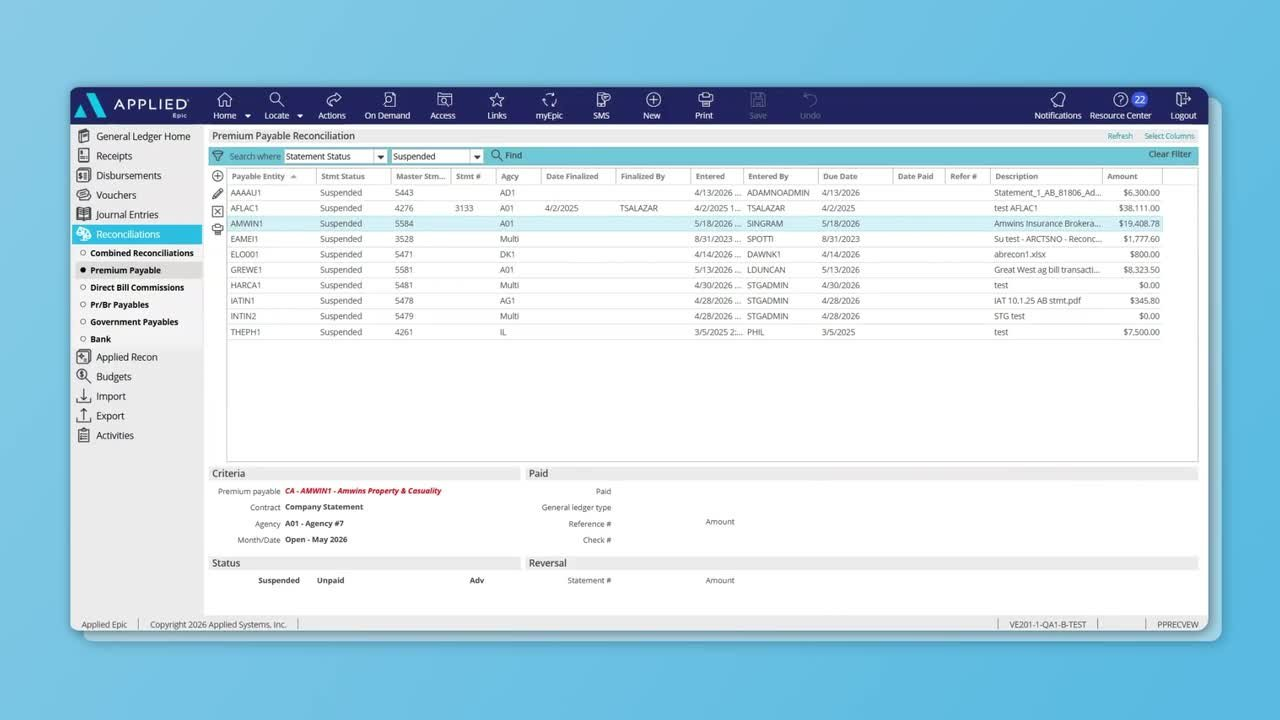Screen dimensions: 1280x720
Task: Open the SMS toolbar item
Action: (x=601, y=106)
